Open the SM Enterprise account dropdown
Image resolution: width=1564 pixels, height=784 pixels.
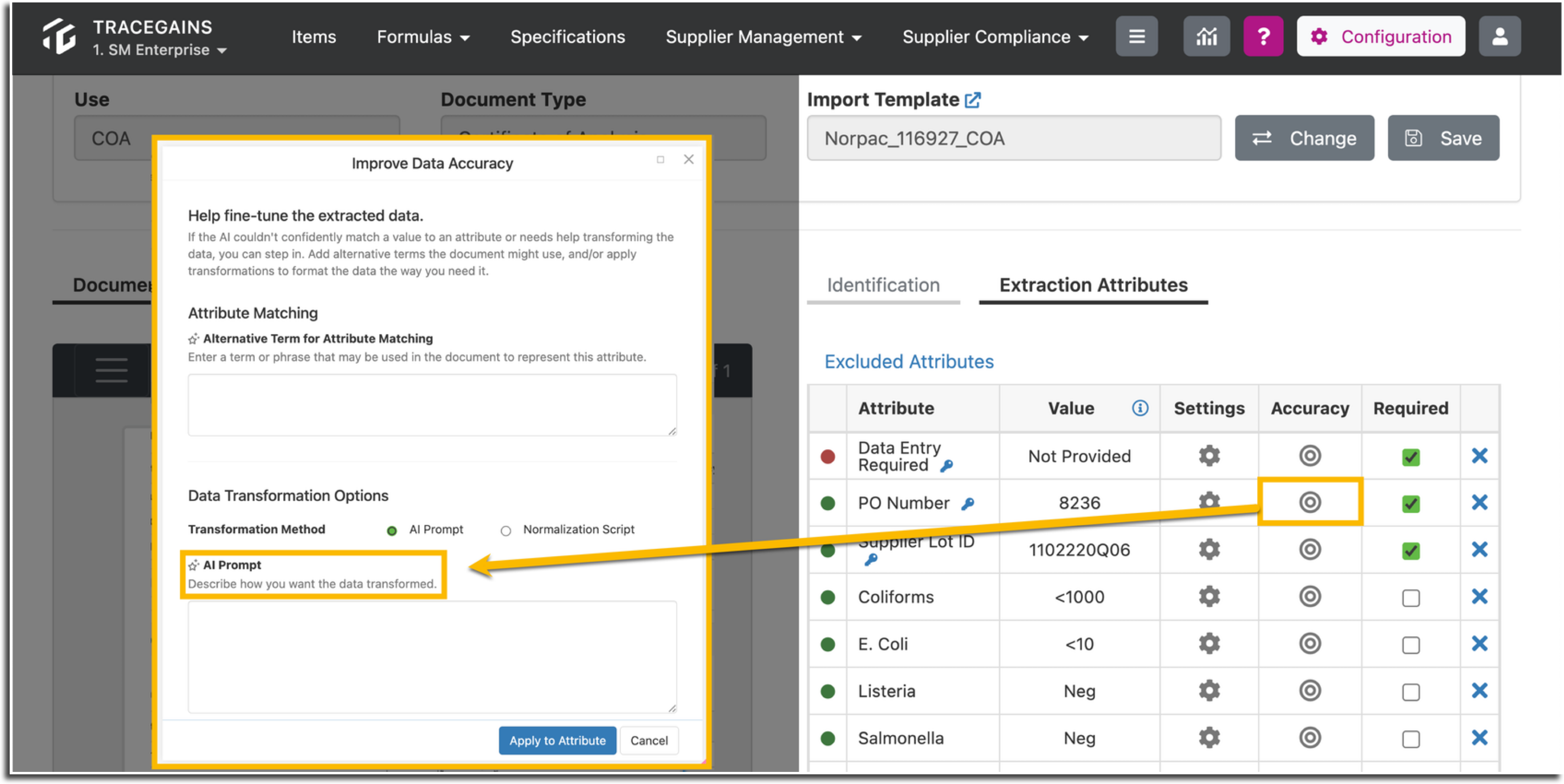[160, 50]
